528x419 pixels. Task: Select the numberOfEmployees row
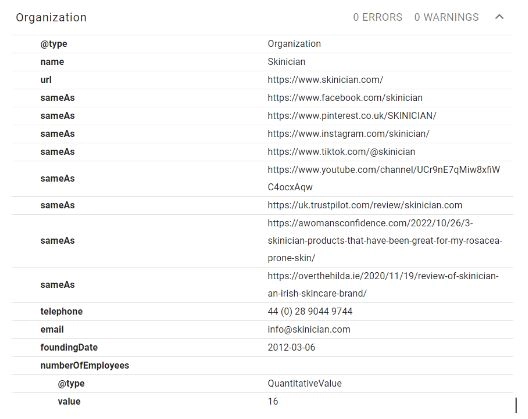262,365
